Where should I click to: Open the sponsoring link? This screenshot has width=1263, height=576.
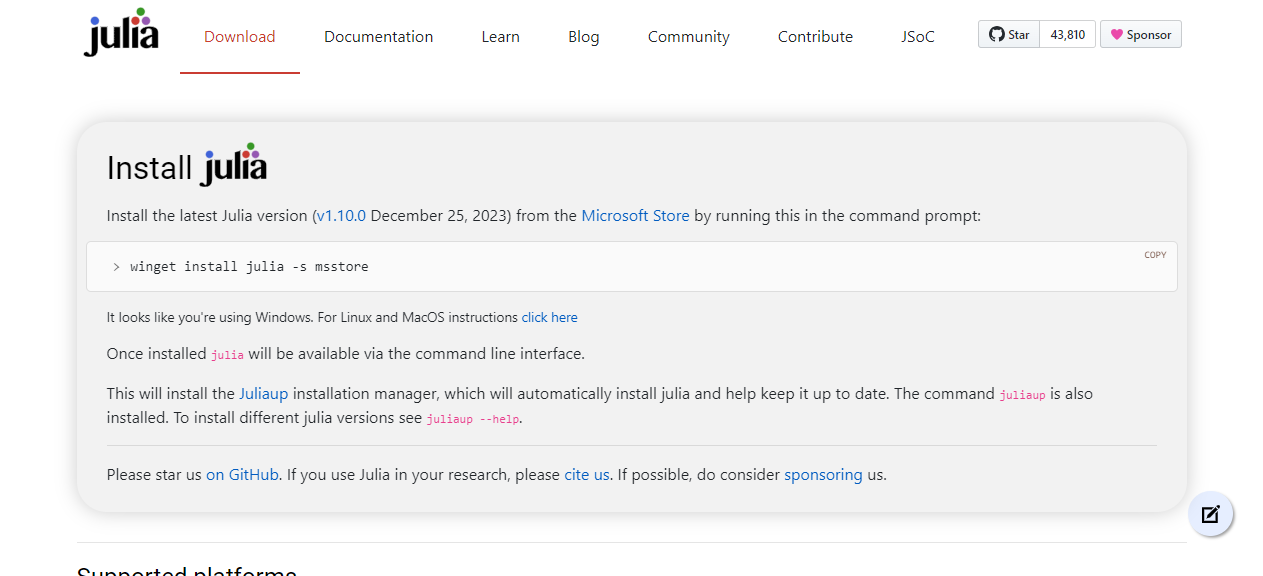click(x=822, y=475)
